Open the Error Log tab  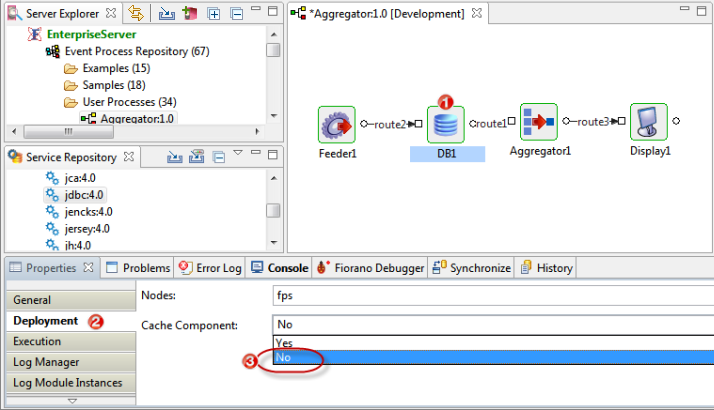click(x=210, y=268)
